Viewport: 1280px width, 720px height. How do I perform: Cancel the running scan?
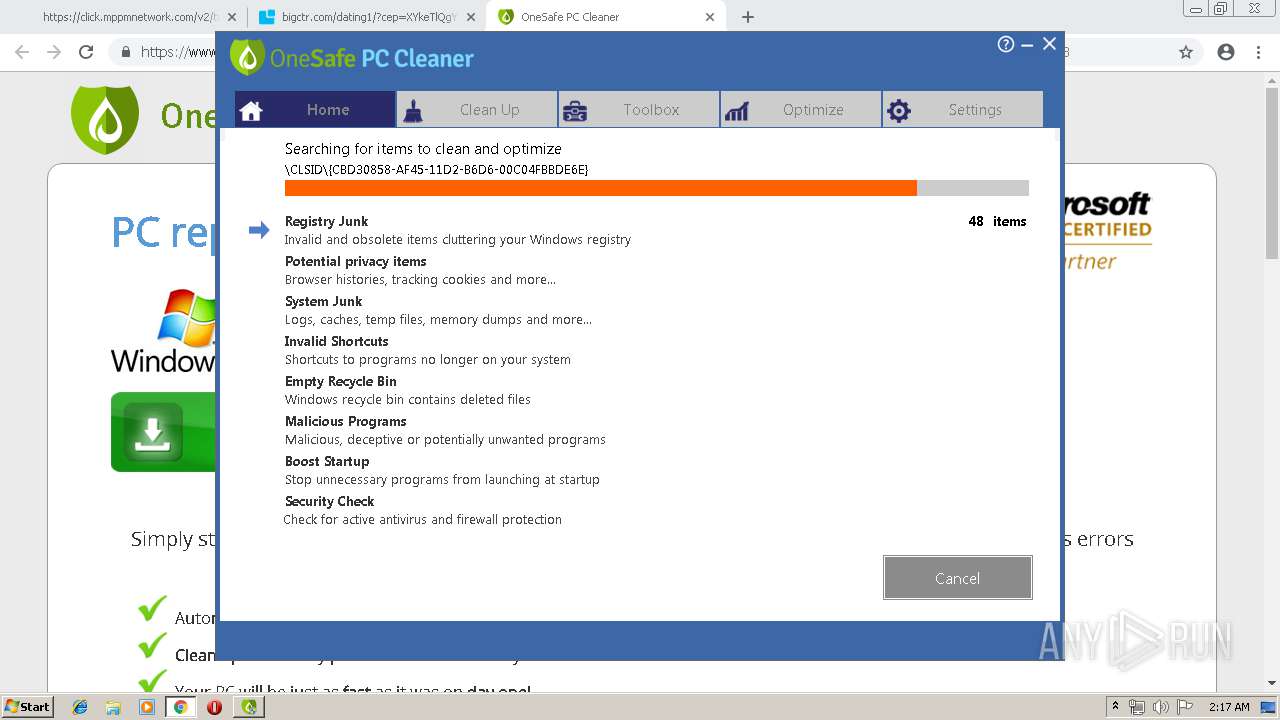(957, 578)
